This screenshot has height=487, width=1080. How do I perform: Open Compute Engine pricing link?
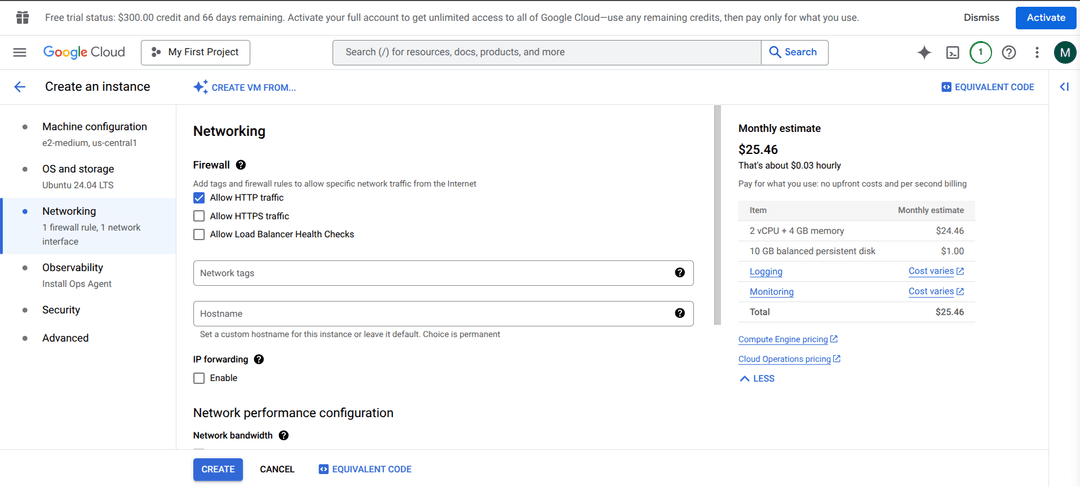(x=788, y=340)
